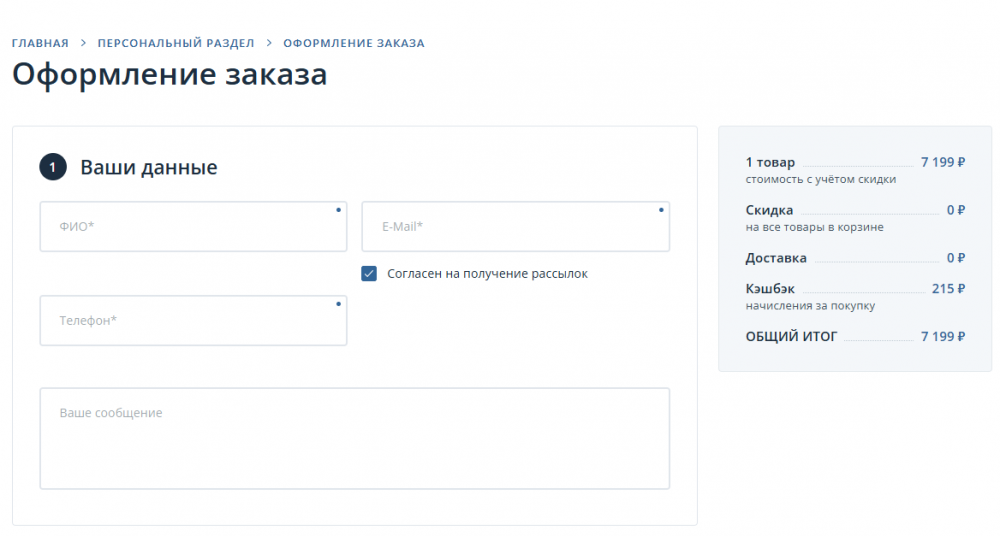Screen dimensions: 1000x536
Task: Click the Согласен на получение рассылок label
Action: pyautogui.click(x=487, y=274)
